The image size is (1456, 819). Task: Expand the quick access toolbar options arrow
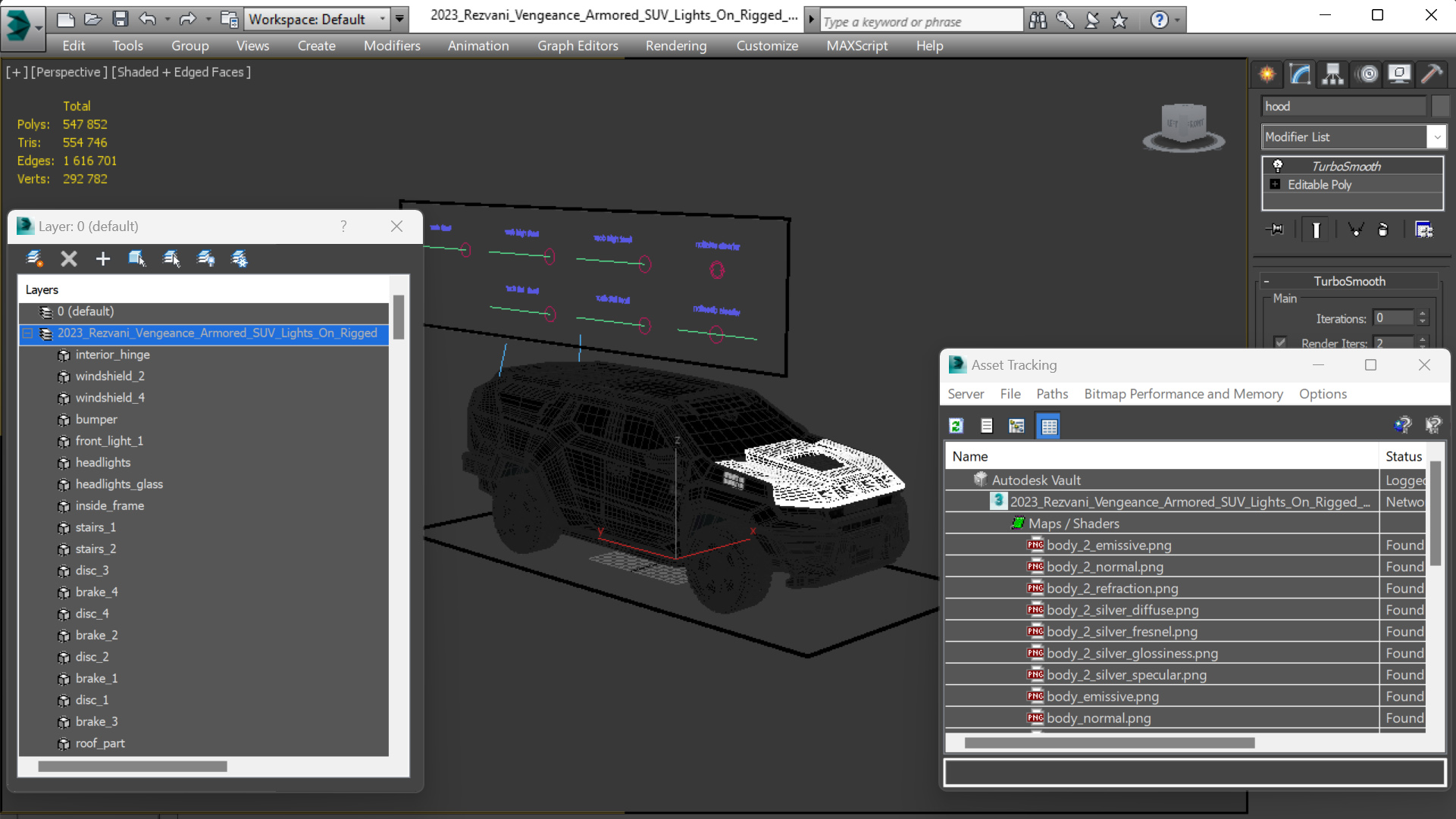[x=399, y=19]
